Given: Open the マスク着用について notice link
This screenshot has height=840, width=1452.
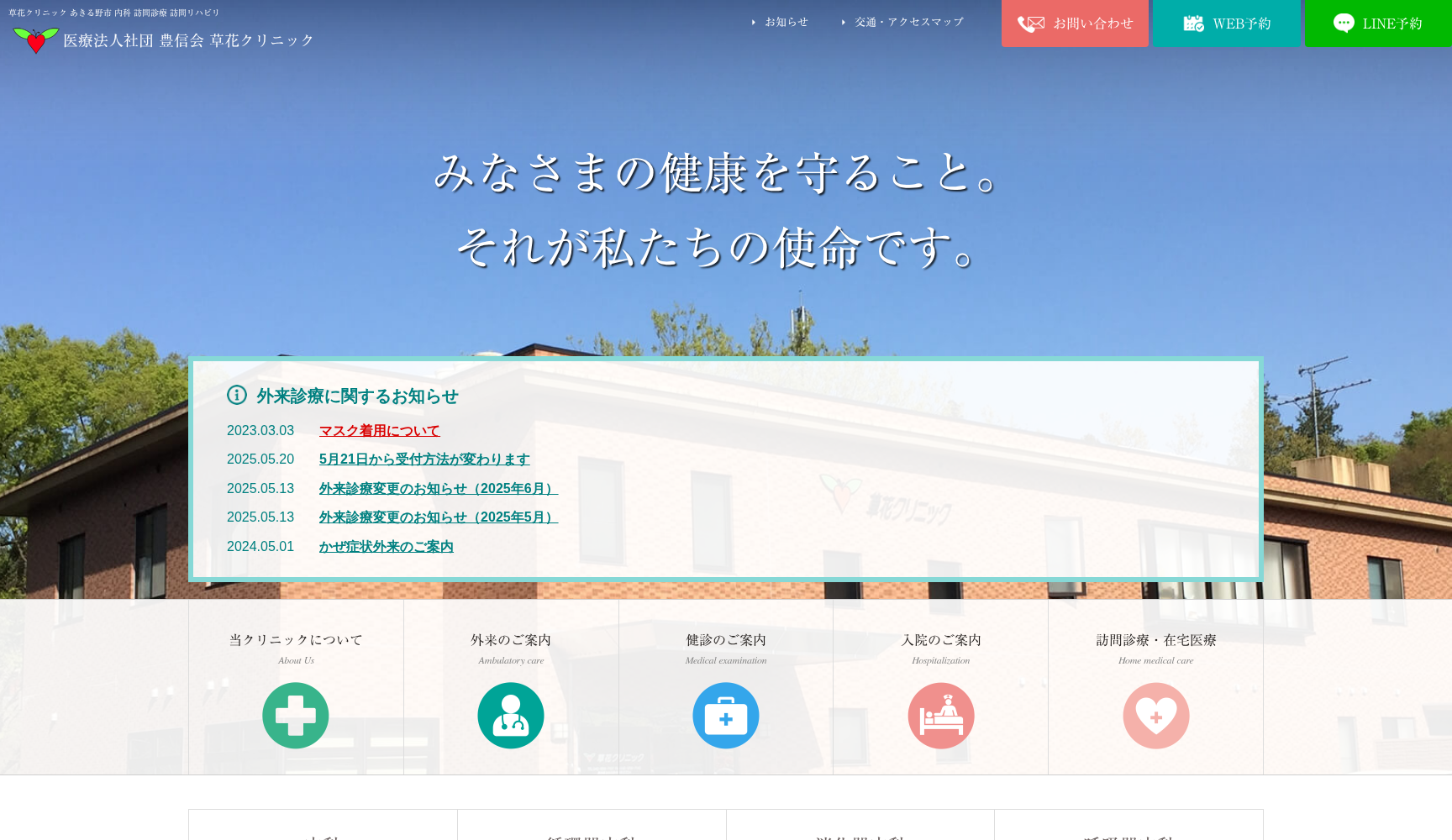Looking at the screenshot, I should 379,430.
